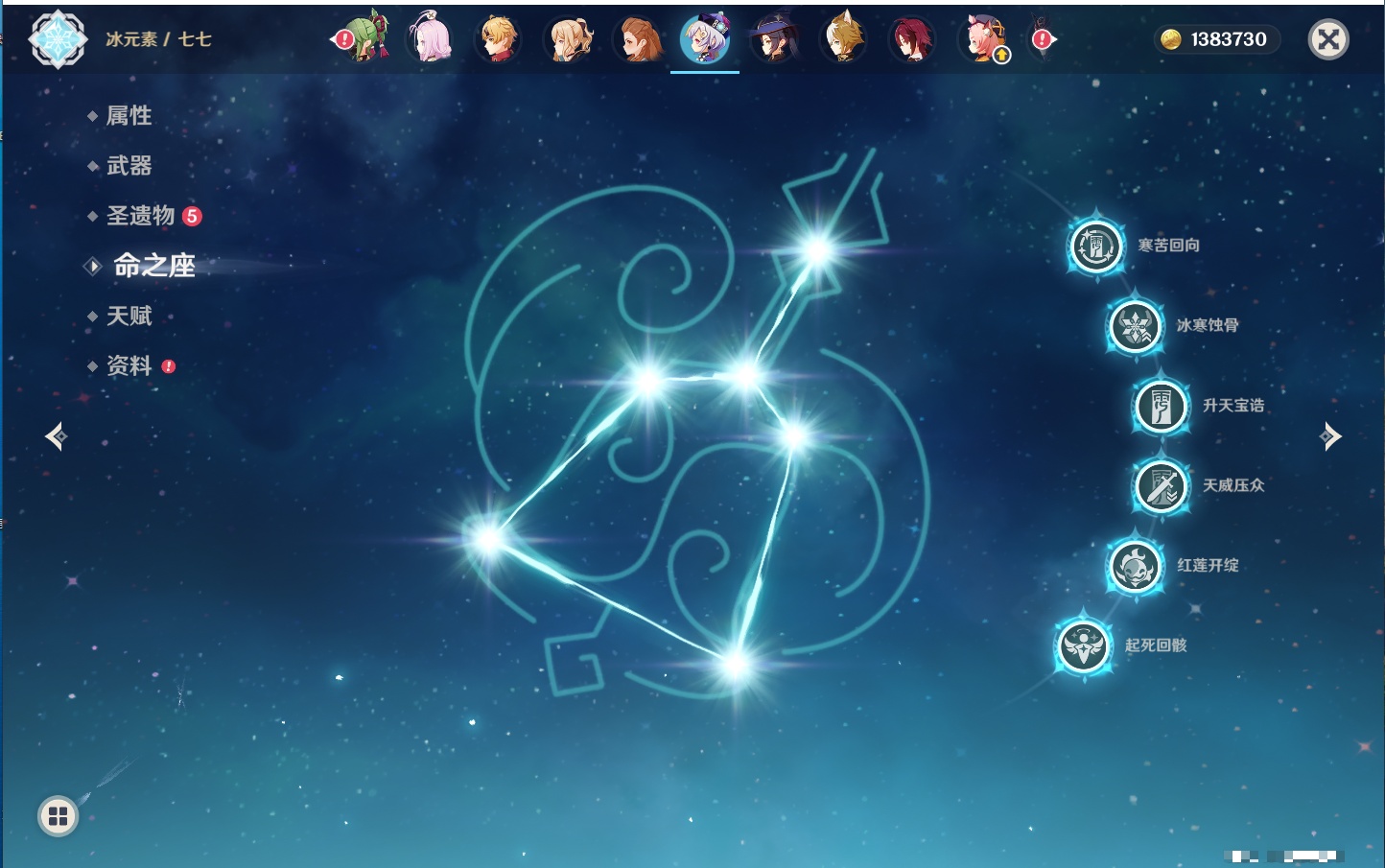Open the 属性 attributes menu

[x=129, y=116]
